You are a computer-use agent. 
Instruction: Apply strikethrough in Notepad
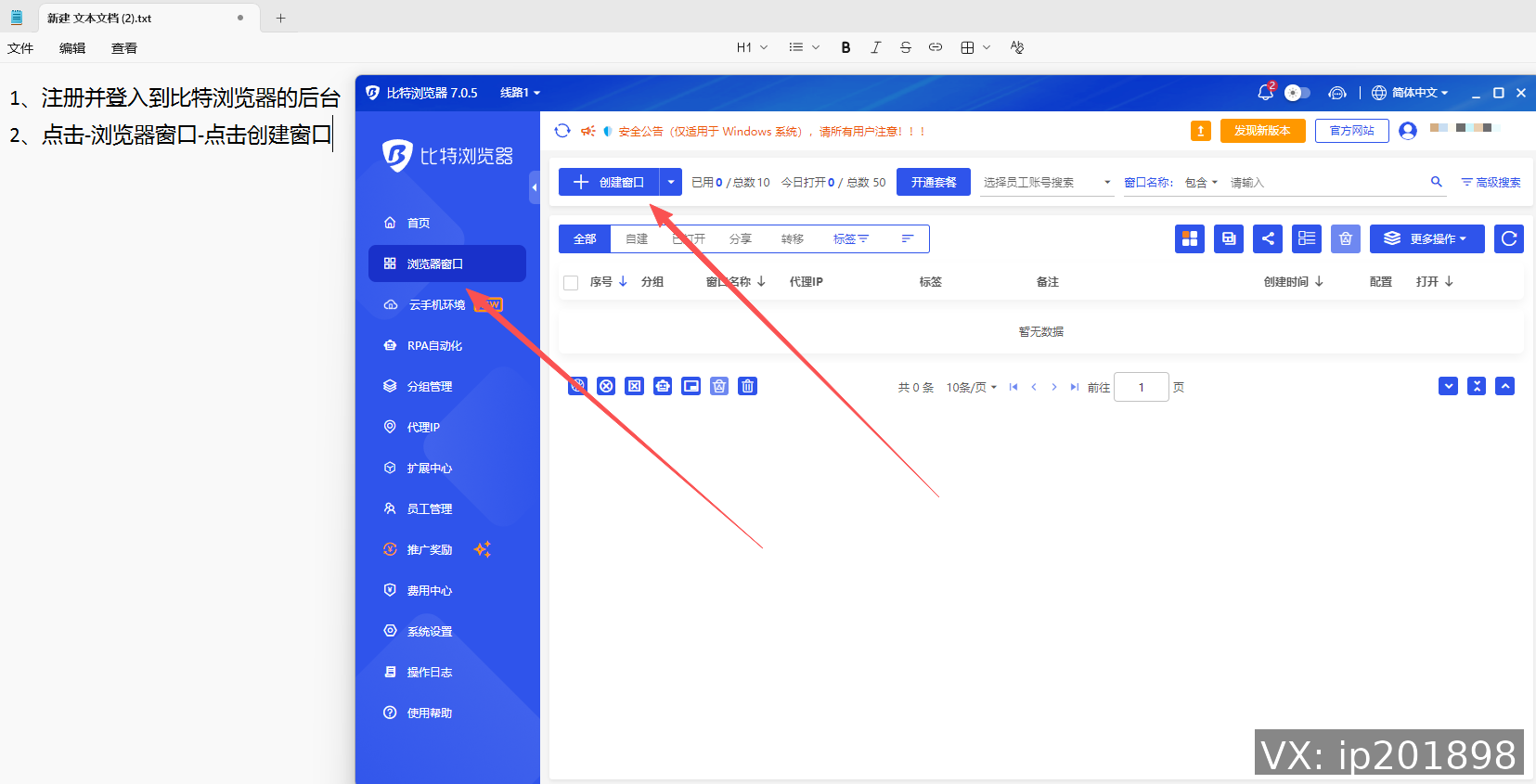click(x=906, y=47)
